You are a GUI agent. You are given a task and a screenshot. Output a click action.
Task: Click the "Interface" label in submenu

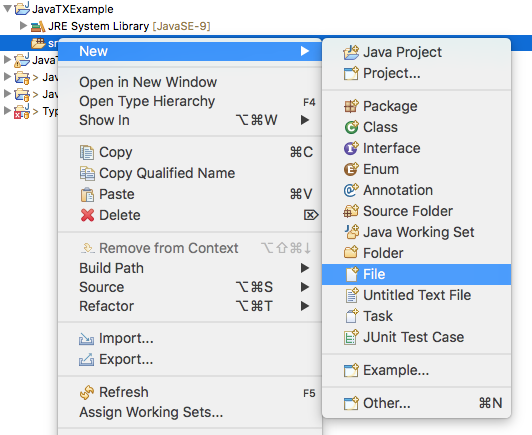pyautogui.click(x=392, y=148)
